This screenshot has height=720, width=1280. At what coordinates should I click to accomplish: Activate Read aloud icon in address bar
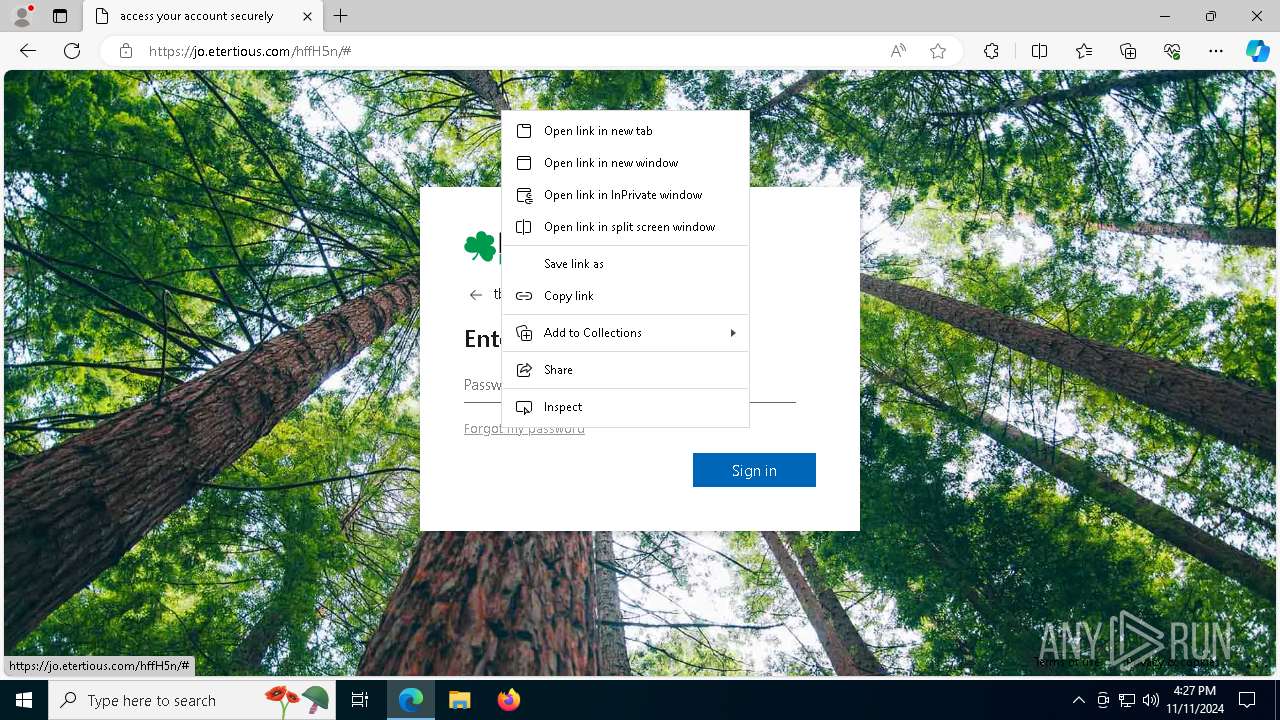coord(898,51)
